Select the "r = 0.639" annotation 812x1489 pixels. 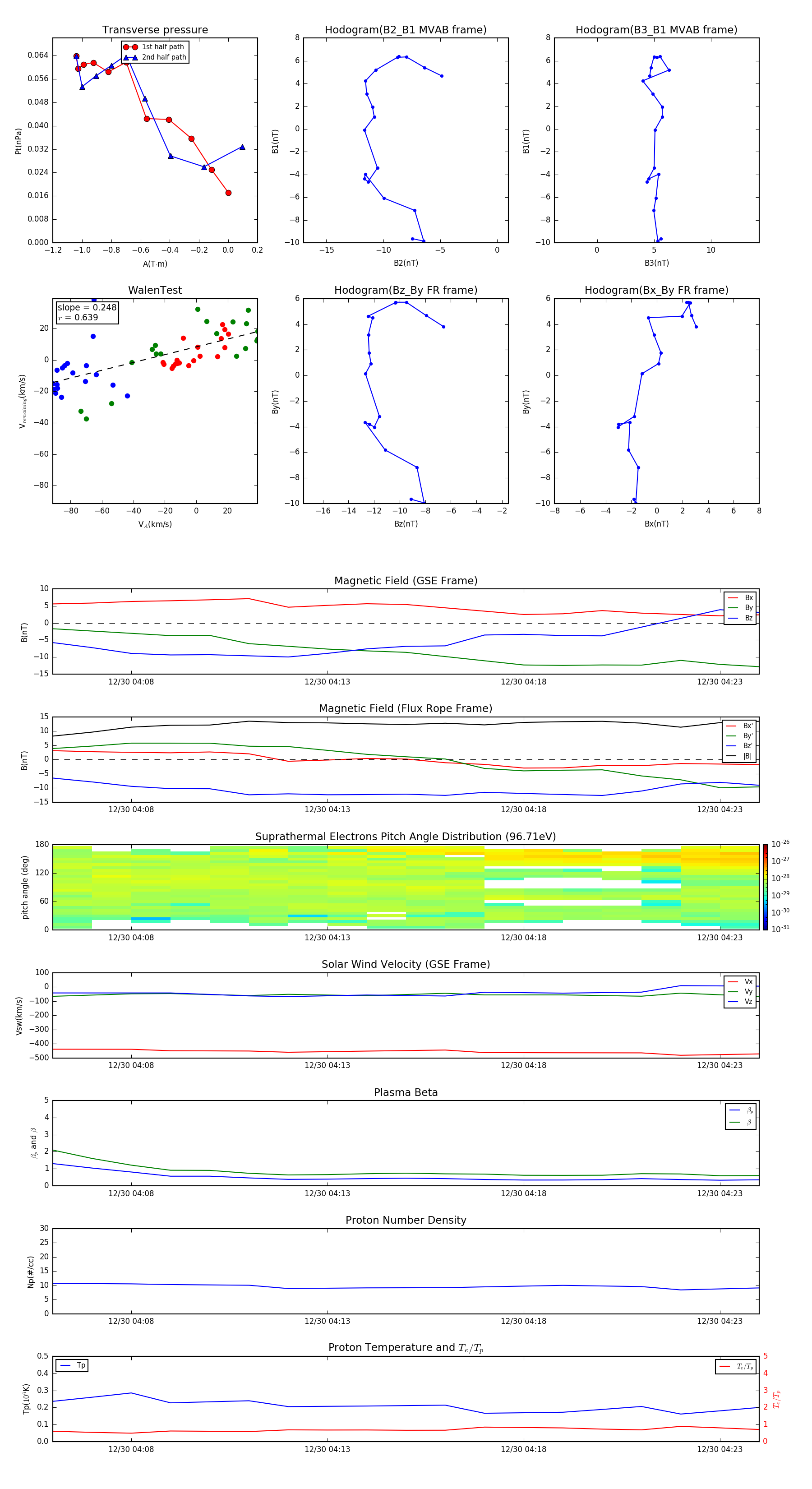[x=78, y=317]
